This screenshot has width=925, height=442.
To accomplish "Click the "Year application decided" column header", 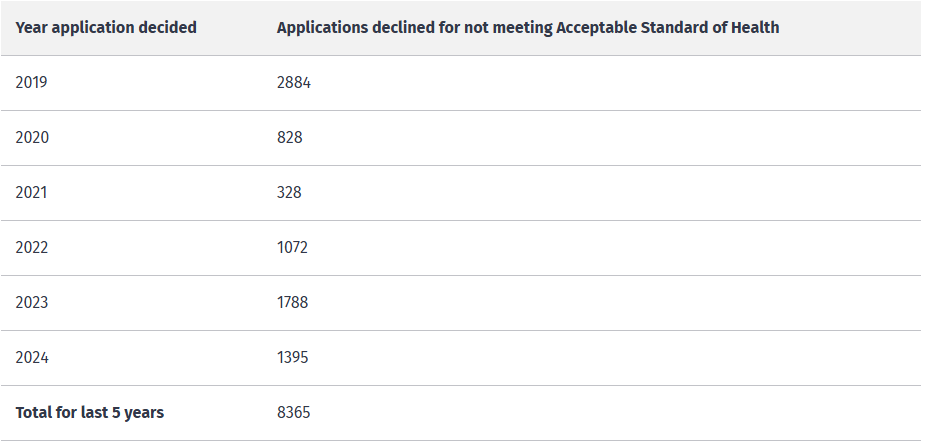I will pos(106,28).
